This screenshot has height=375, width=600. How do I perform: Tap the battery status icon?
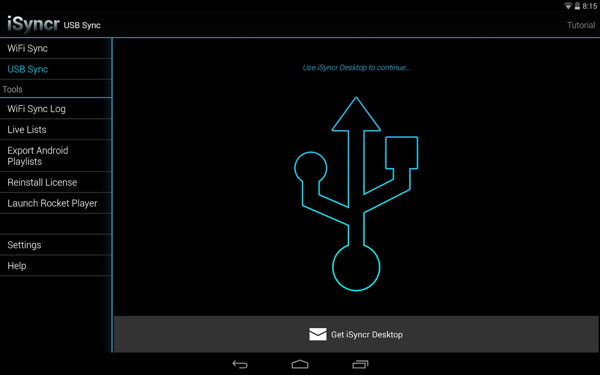(577, 6)
